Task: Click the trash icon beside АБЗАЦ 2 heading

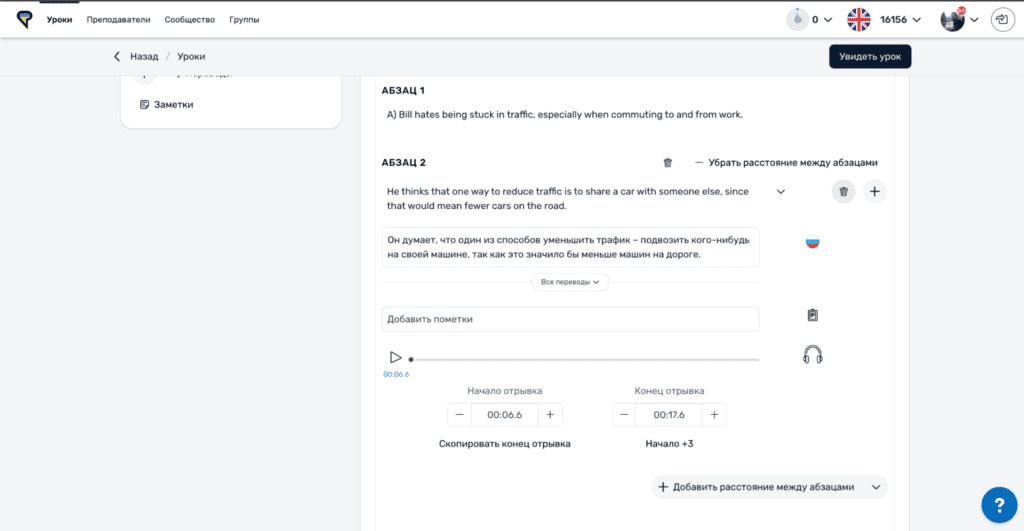Action: click(668, 162)
